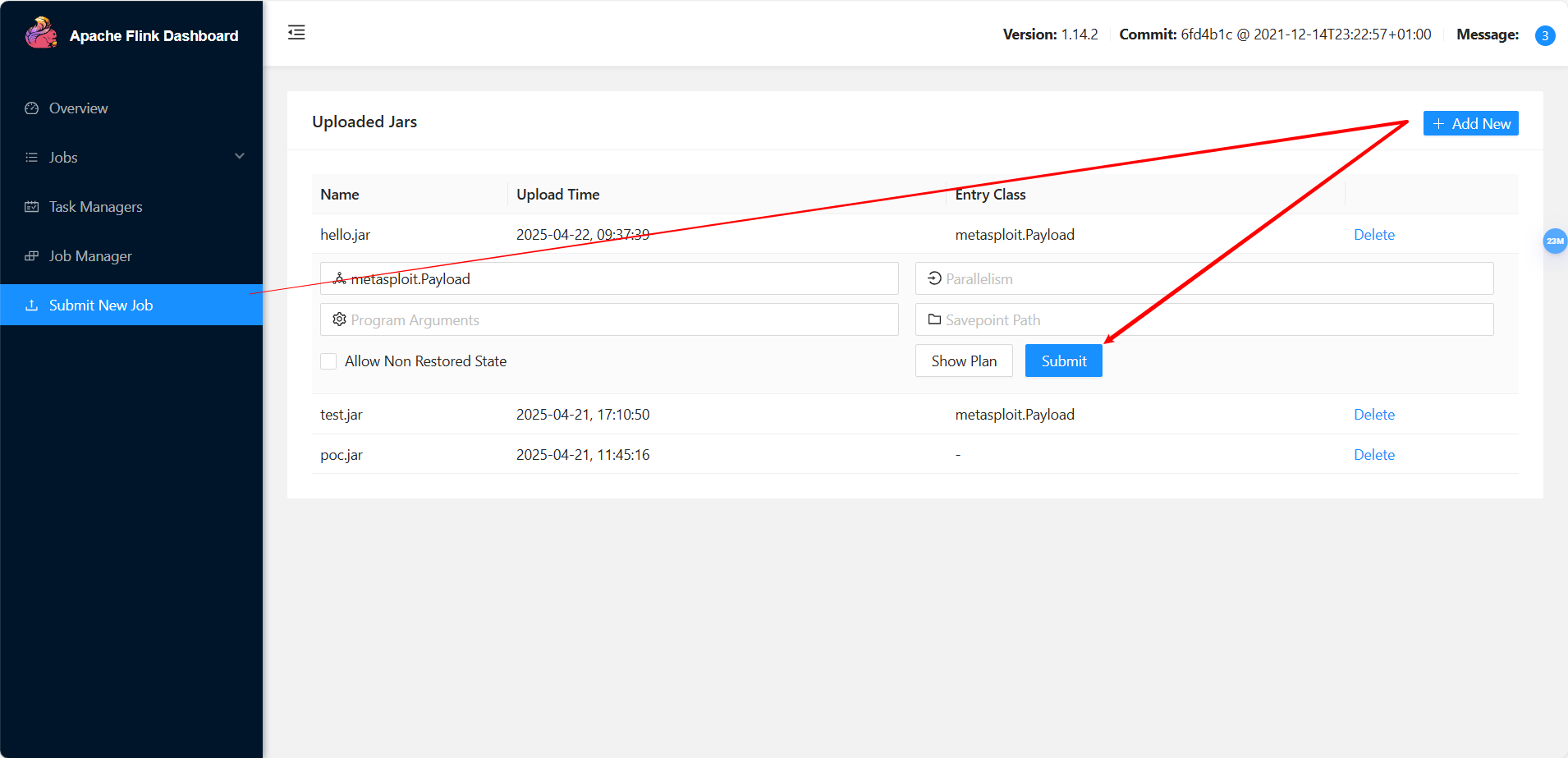
Task: Go to Job Manager page
Action: [x=131, y=256]
